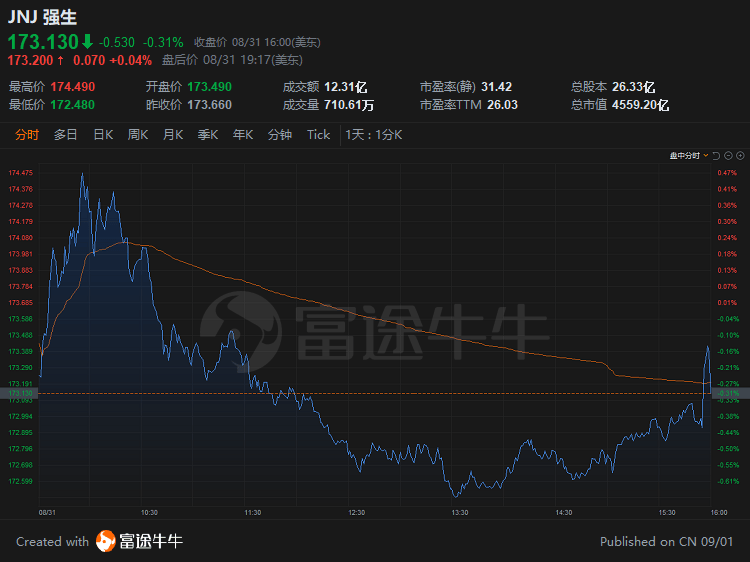Click the 盘后价 08/31 19:17 timestamp

click(232, 60)
